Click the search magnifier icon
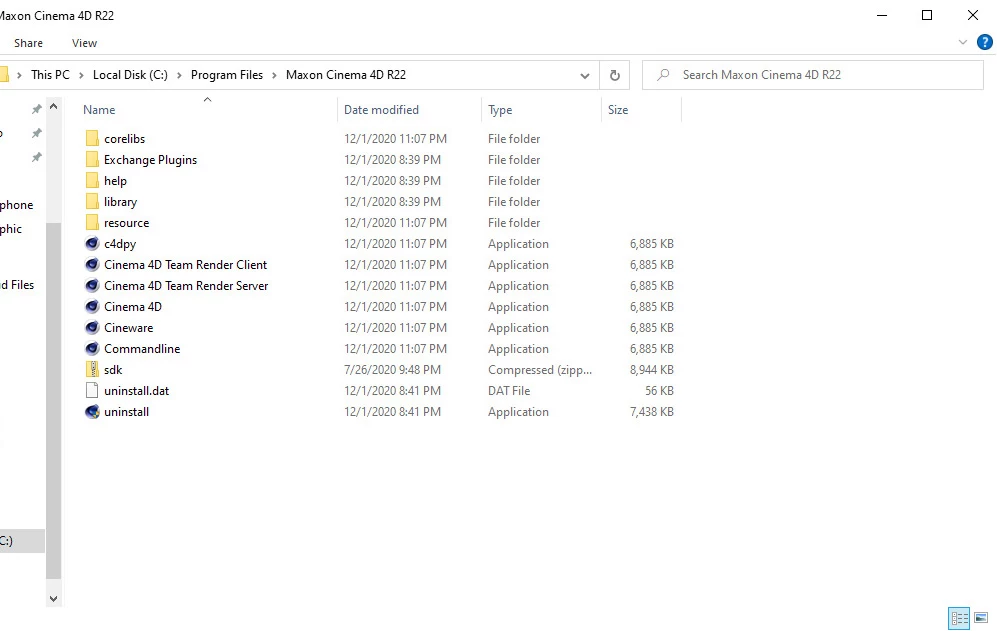997x631 pixels. click(663, 75)
